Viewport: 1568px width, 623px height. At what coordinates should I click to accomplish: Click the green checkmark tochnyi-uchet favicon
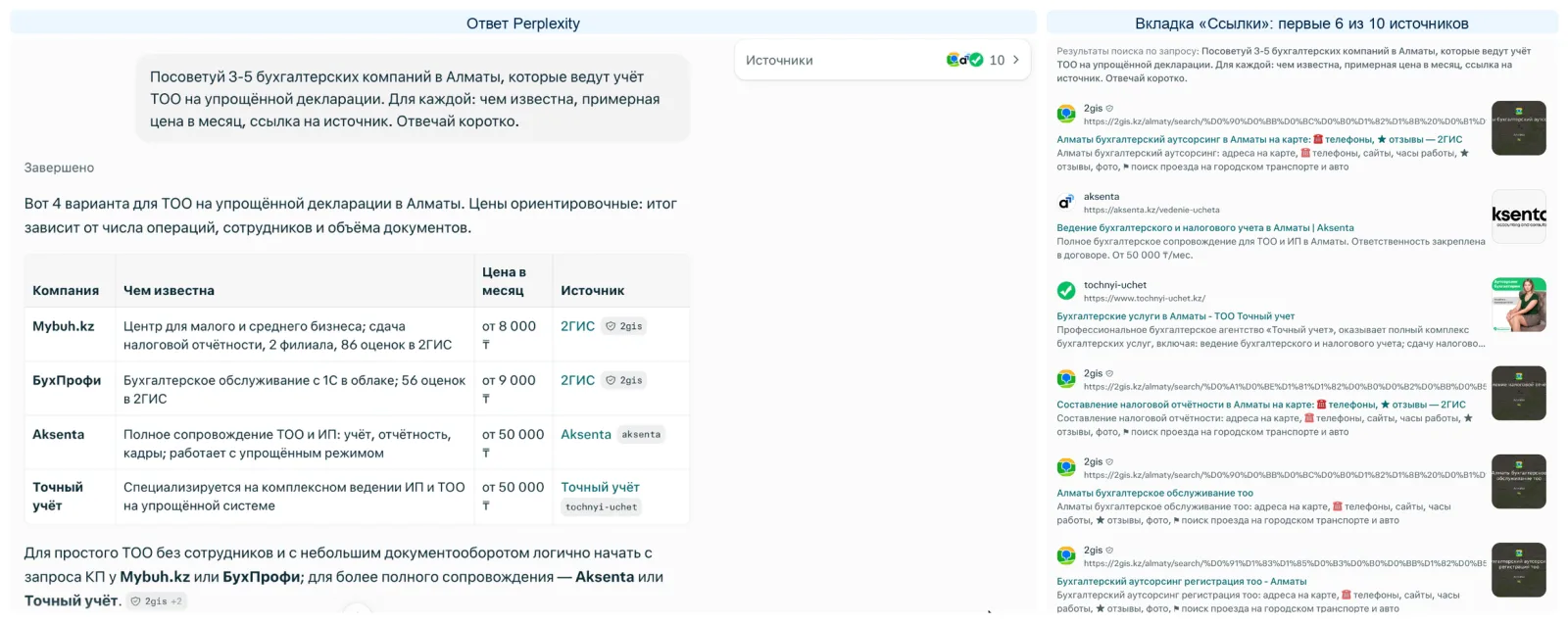[x=1066, y=291]
